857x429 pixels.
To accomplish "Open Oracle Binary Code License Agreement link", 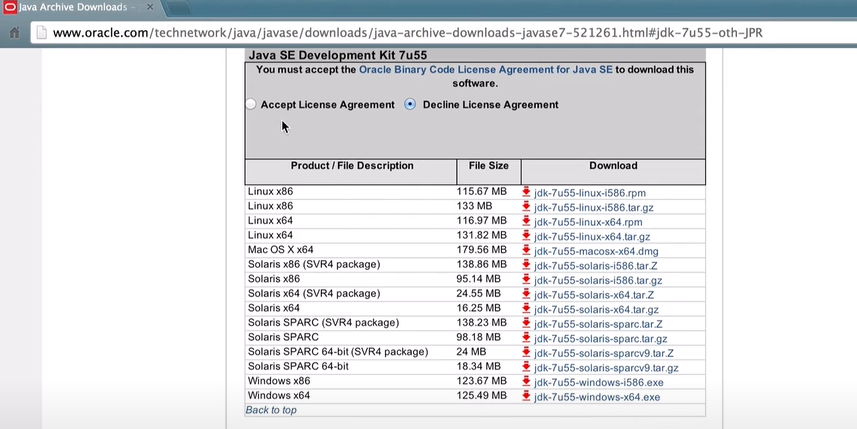I will coord(485,70).
